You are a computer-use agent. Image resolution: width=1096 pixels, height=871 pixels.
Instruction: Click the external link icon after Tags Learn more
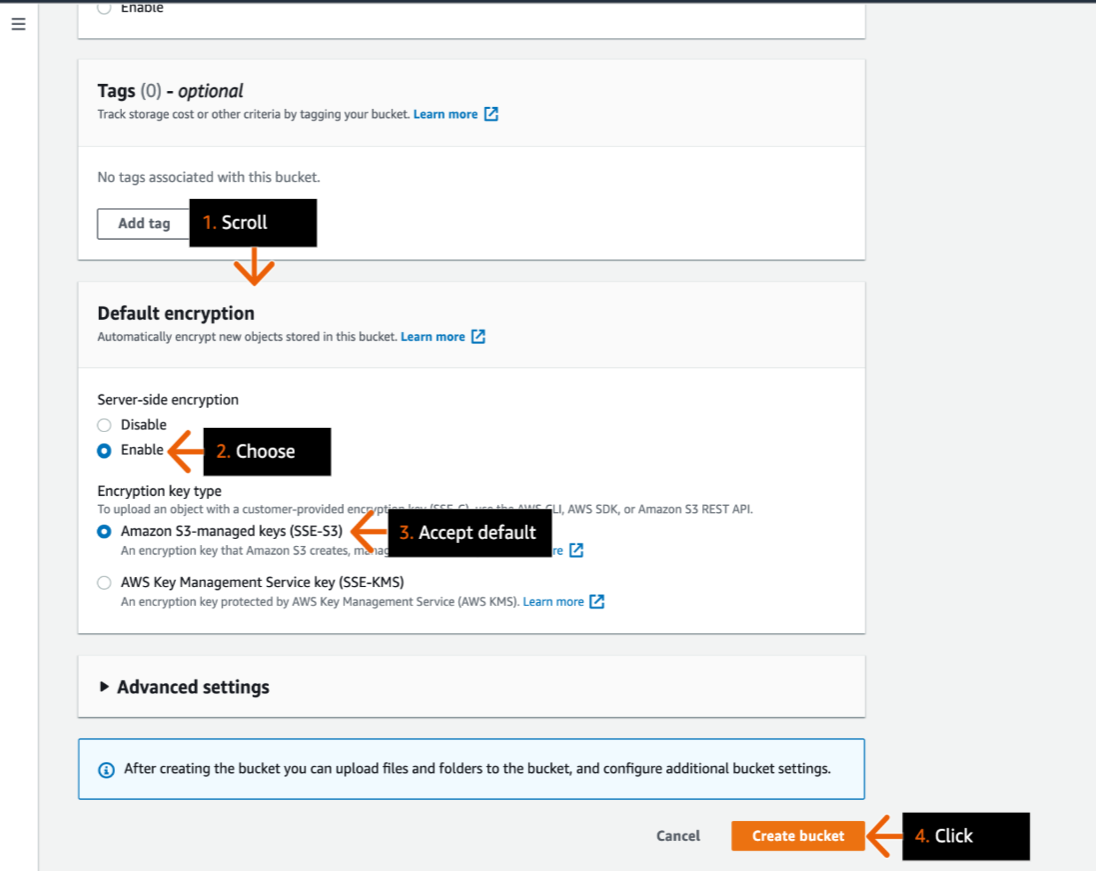click(490, 114)
